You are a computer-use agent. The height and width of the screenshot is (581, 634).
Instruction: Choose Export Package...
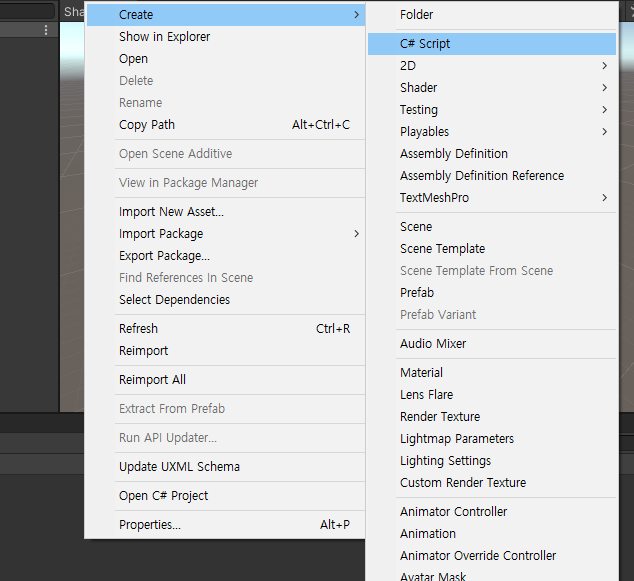tap(226, 256)
